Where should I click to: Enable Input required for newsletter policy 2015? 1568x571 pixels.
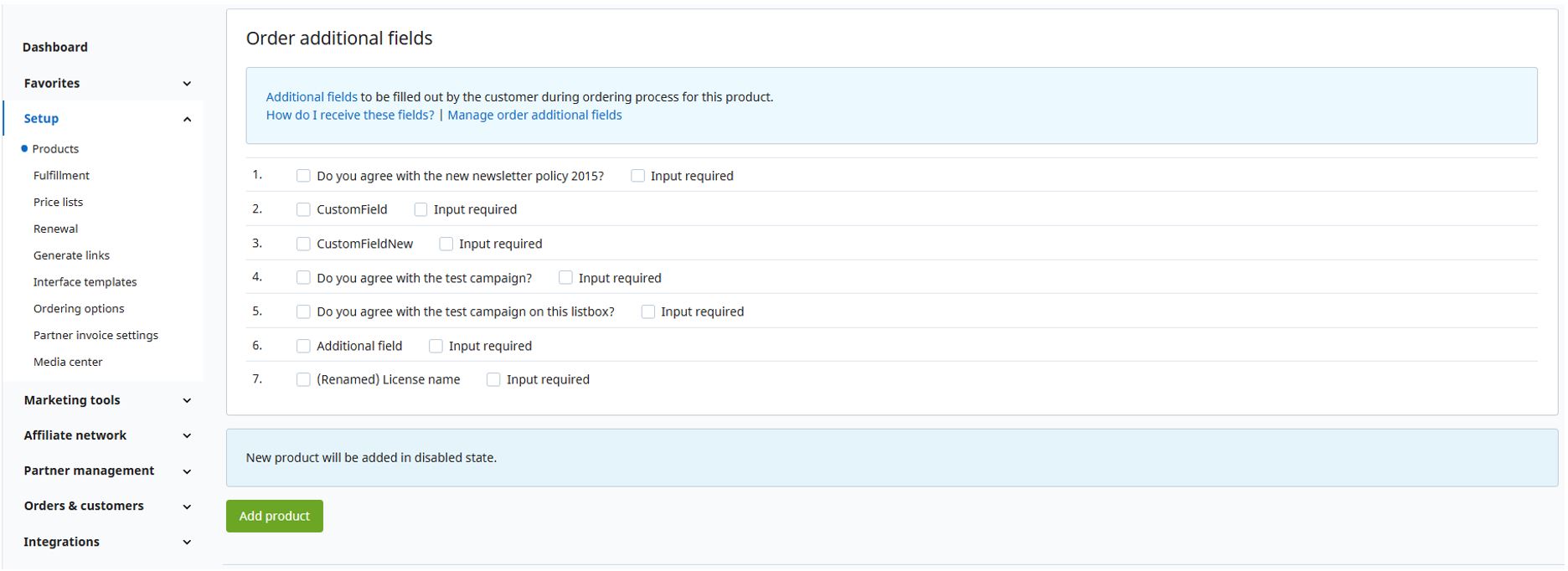[x=637, y=176]
